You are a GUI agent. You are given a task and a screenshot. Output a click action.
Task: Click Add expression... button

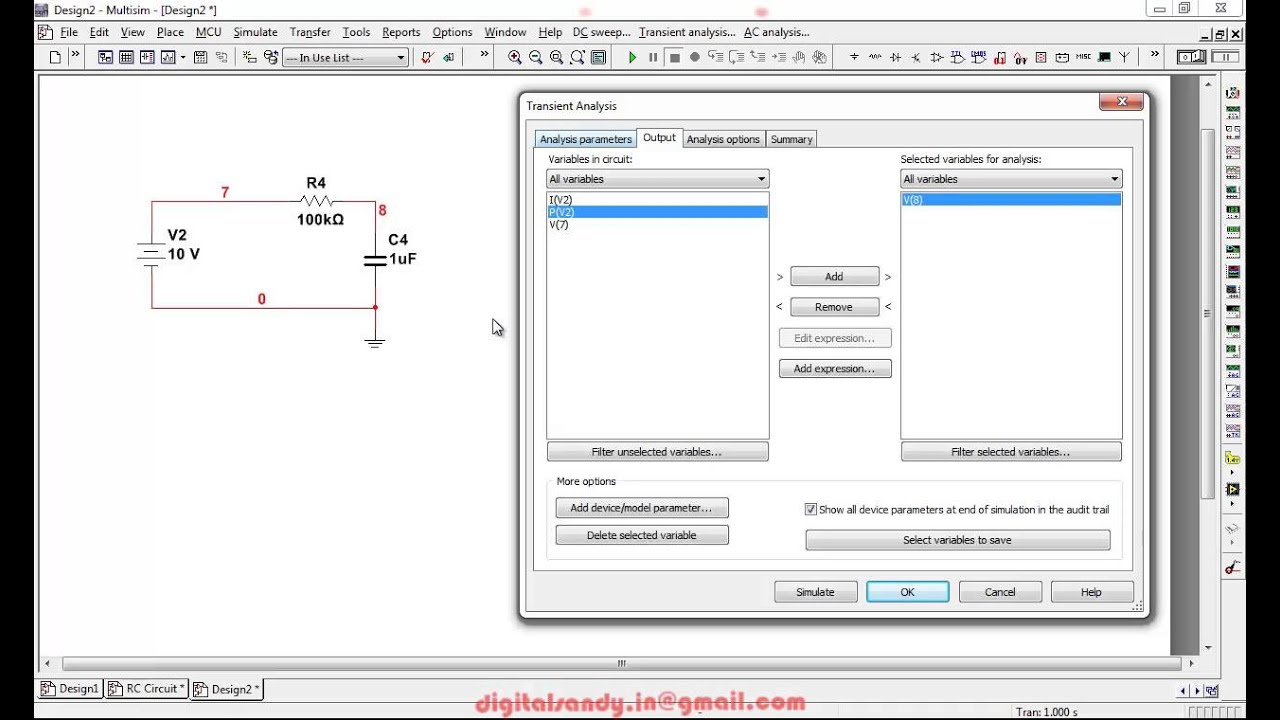(835, 369)
